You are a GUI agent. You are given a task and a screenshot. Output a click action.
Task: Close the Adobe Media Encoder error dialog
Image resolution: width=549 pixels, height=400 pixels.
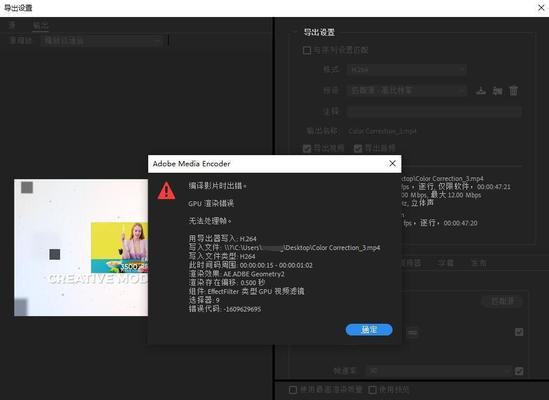[392, 163]
